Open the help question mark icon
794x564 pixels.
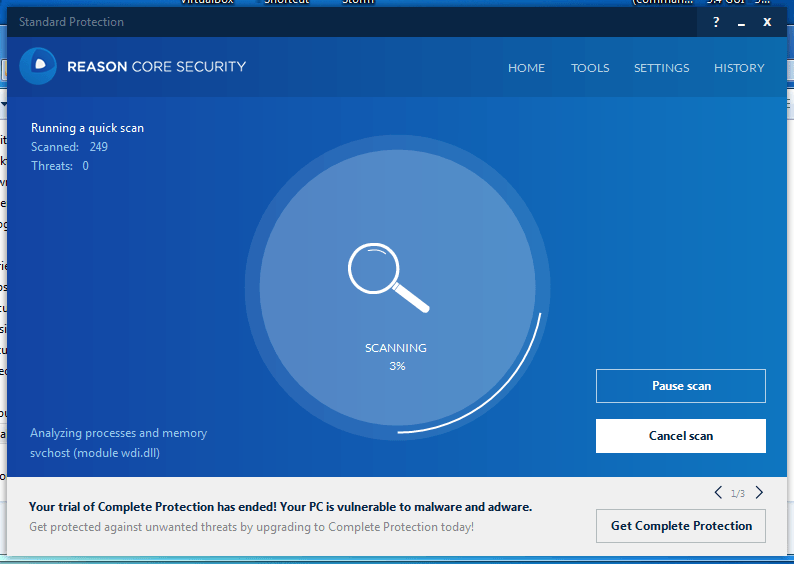pyautogui.click(x=716, y=22)
